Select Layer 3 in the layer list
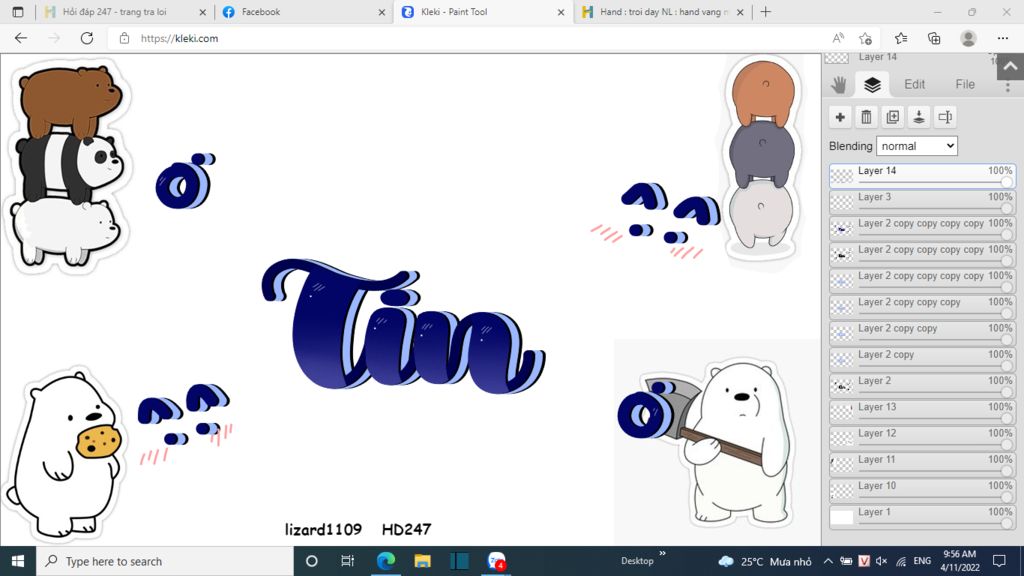1024x576 pixels. (922, 202)
